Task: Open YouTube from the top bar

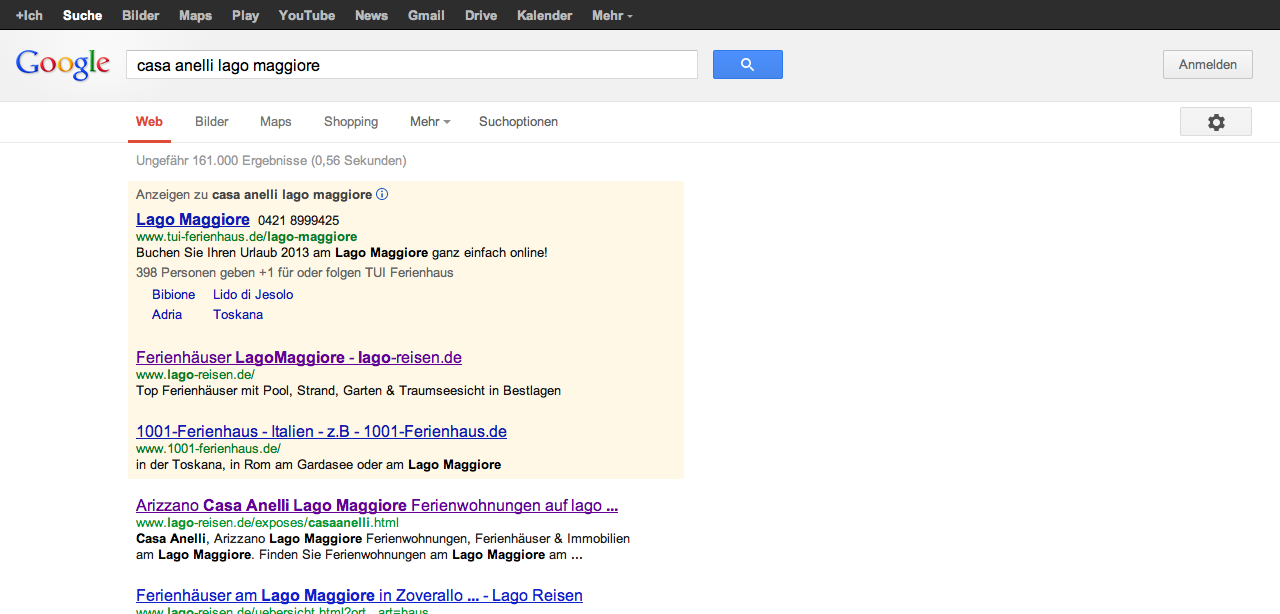Action: [306, 15]
